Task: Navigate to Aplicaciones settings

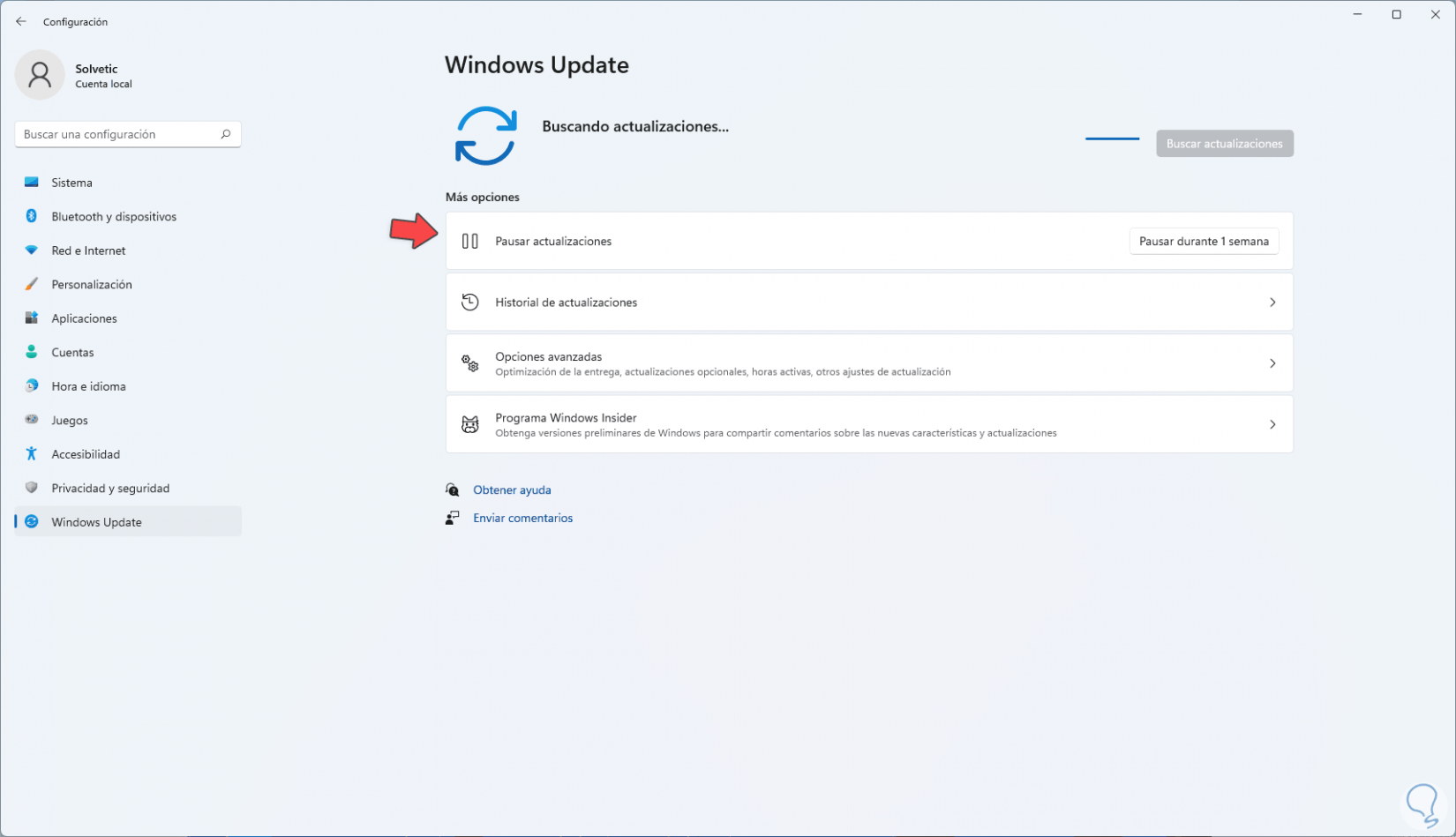Action: pos(128,318)
